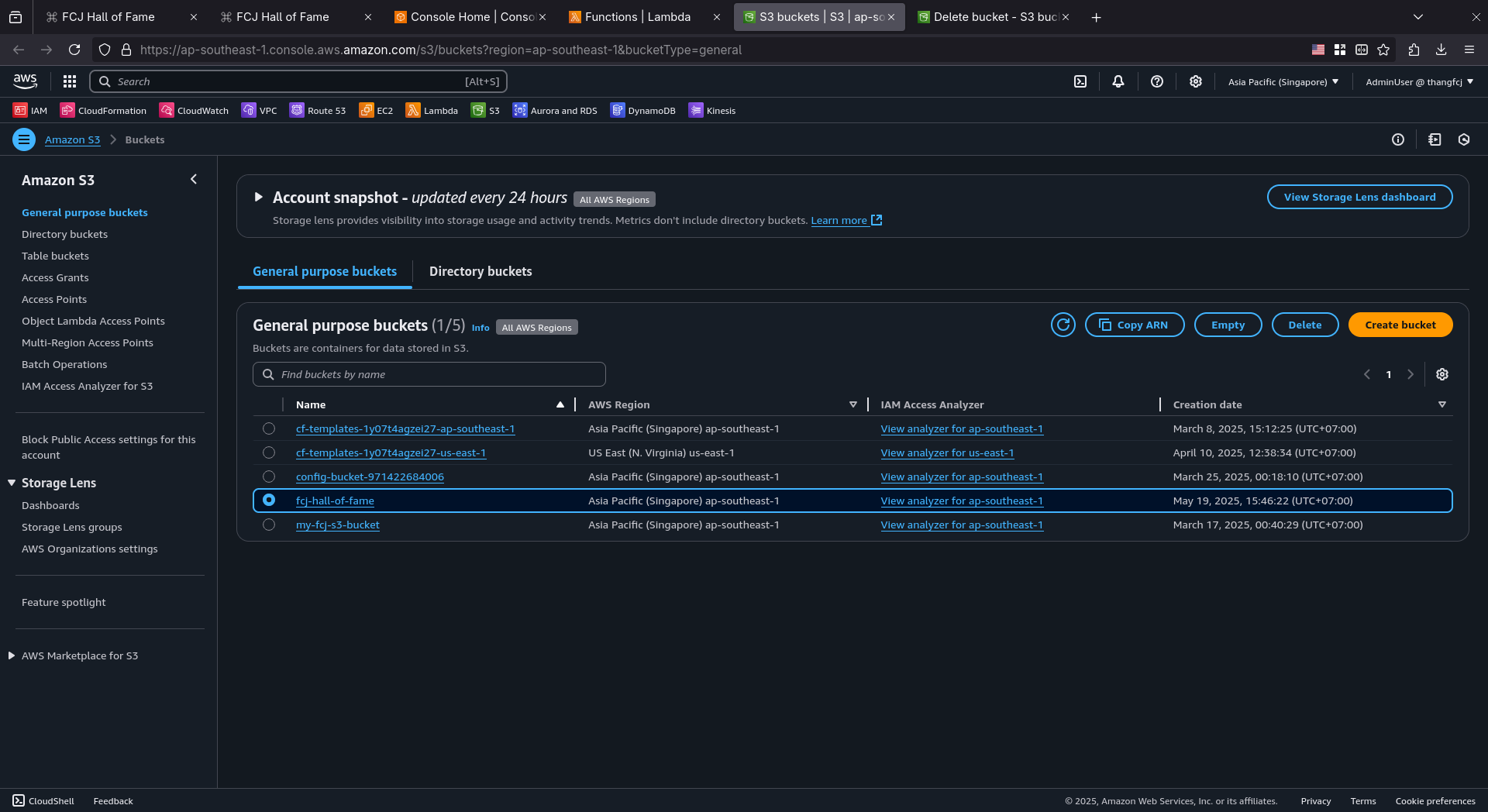Select radio for config-bucket-971422684006
The height and width of the screenshot is (812, 1488).
(x=269, y=477)
